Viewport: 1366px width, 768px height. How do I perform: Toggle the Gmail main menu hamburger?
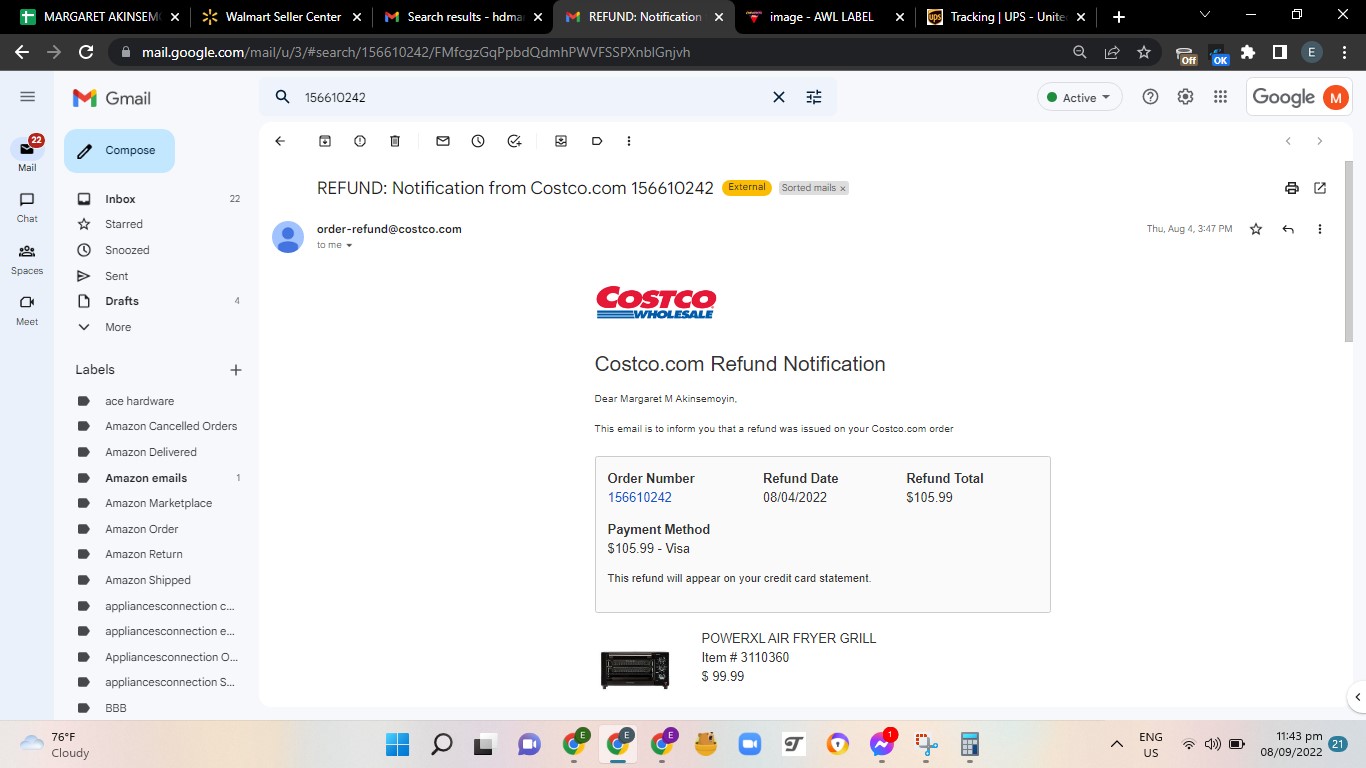pyautogui.click(x=27, y=97)
